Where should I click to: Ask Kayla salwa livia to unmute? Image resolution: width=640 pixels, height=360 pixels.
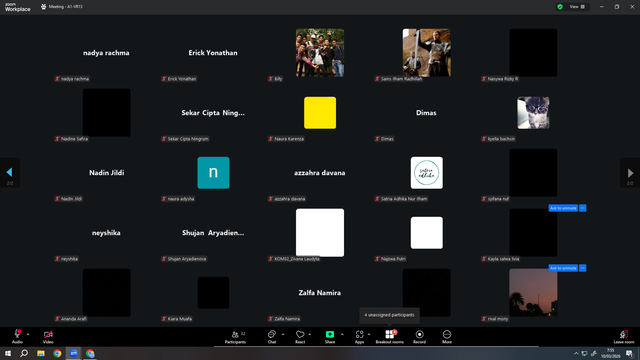click(563, 208)
